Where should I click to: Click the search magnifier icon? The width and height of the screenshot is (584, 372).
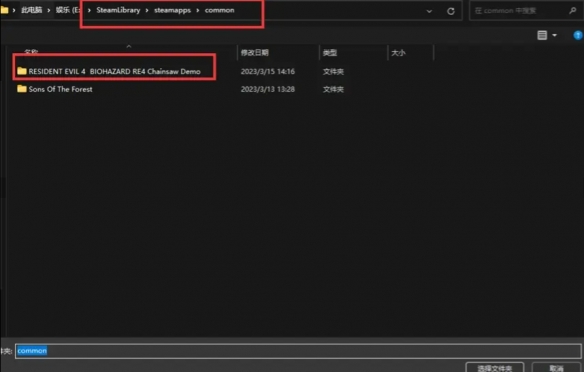[x=572, y=11]
